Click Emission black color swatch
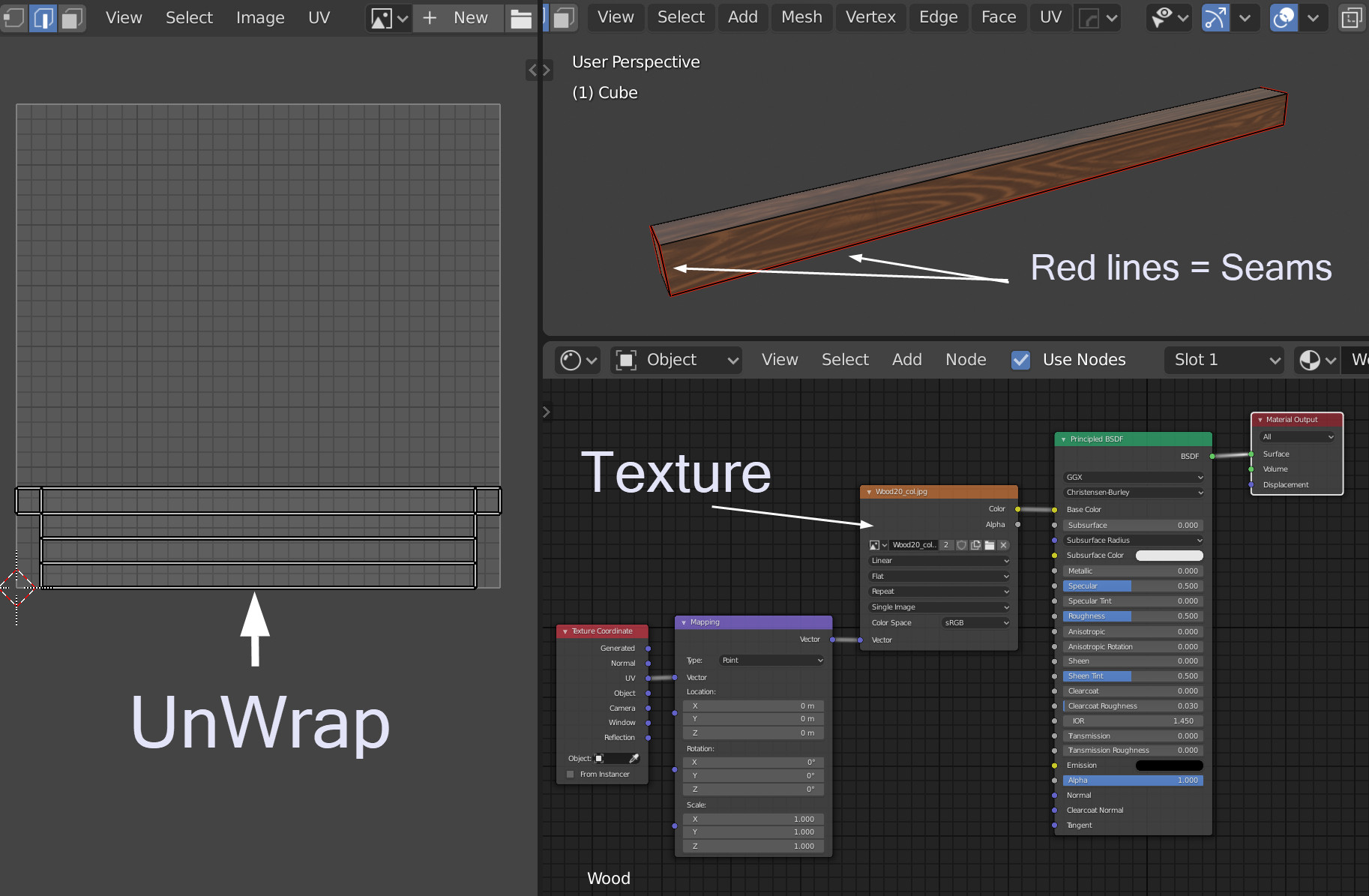Image resolution: width=1369 pixels, height=896 pixels. tap(1170, 766)
